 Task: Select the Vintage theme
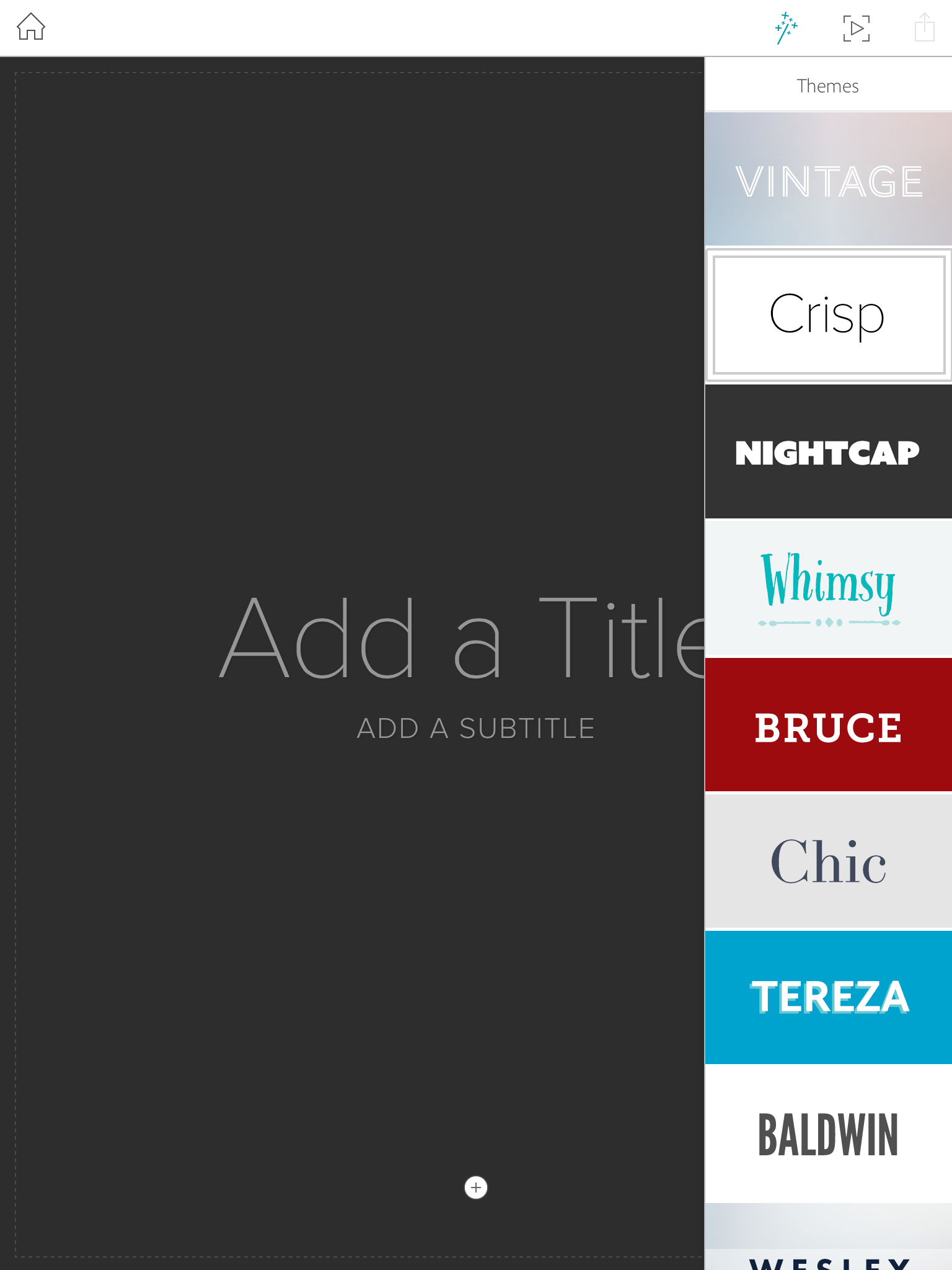[x=829, y=179]
